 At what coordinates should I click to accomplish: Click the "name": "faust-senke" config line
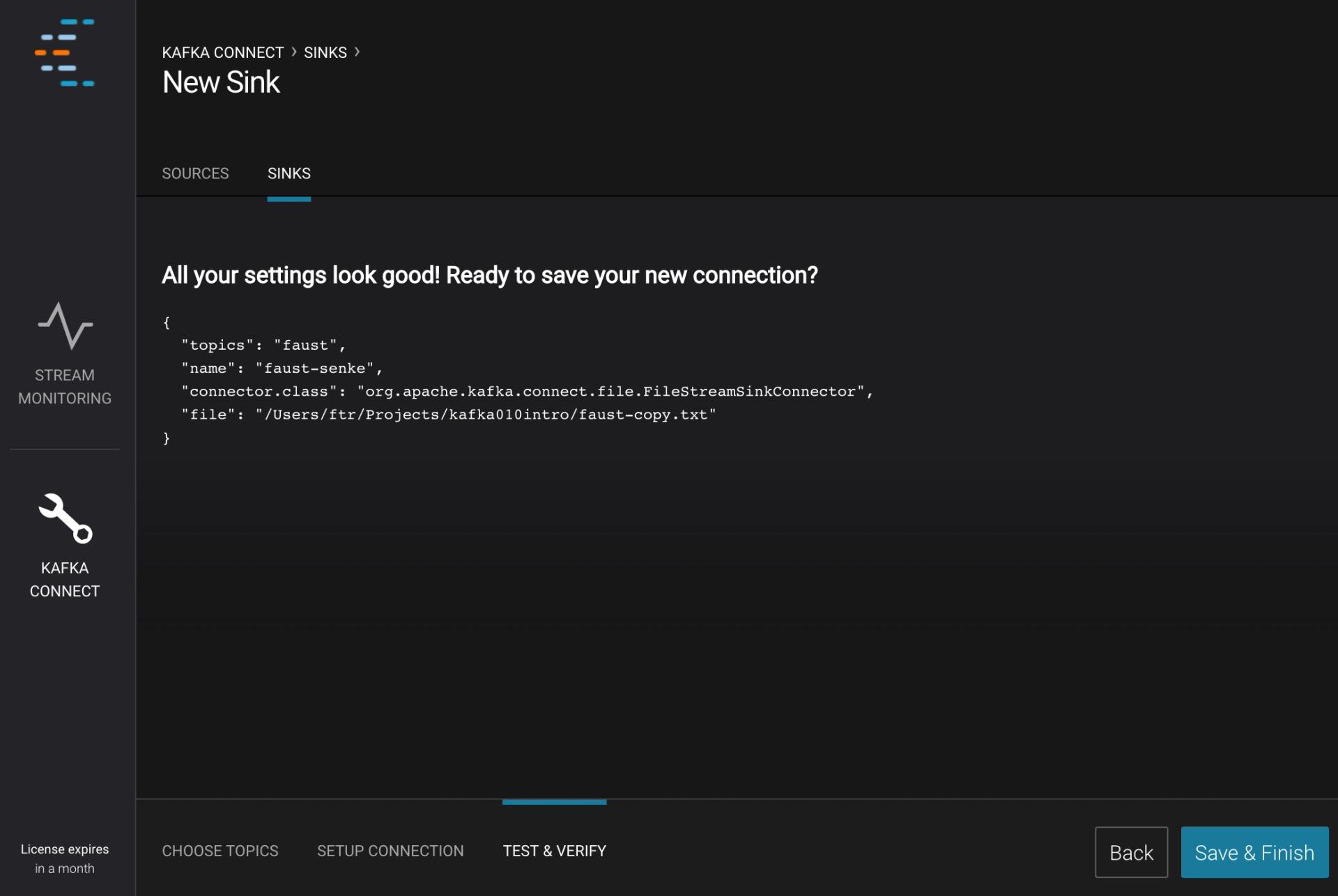click(282, 369)
